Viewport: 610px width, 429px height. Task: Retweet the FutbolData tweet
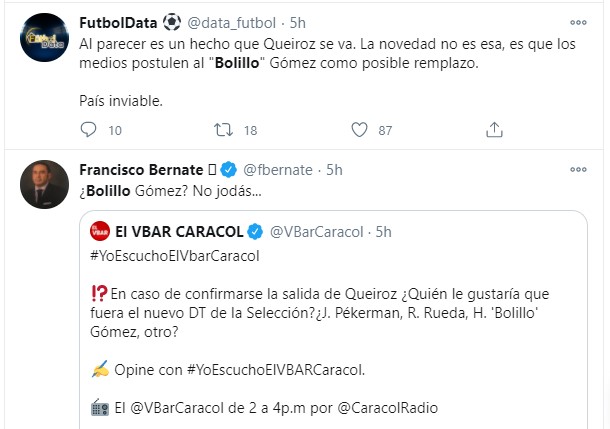point(224,130)
